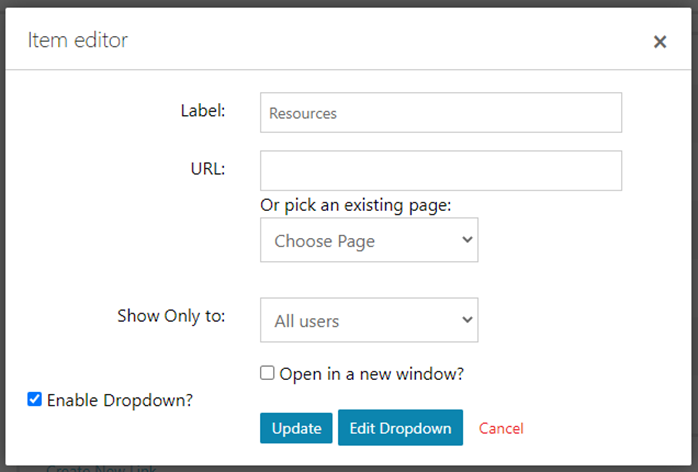
Task: Click the "URL:" field caption
Action: (208, 168)
